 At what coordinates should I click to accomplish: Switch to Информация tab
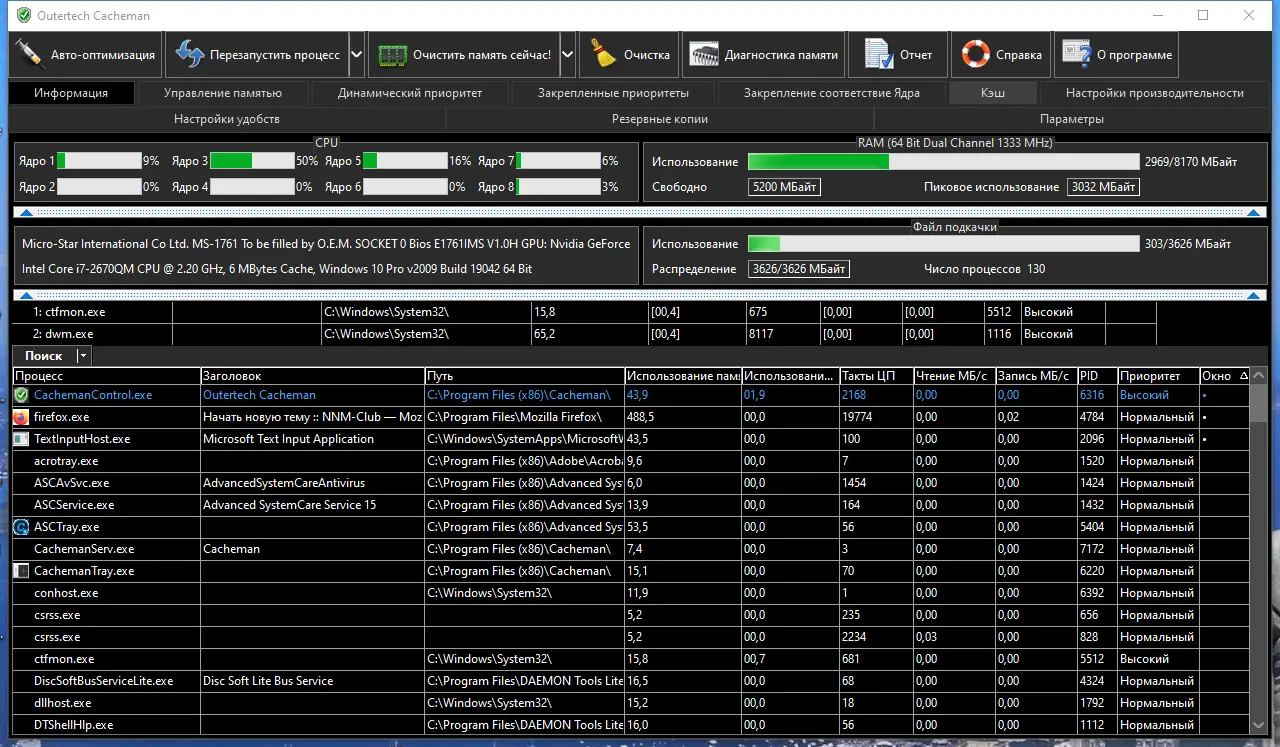pyautogui.click(x=71, y=93)
